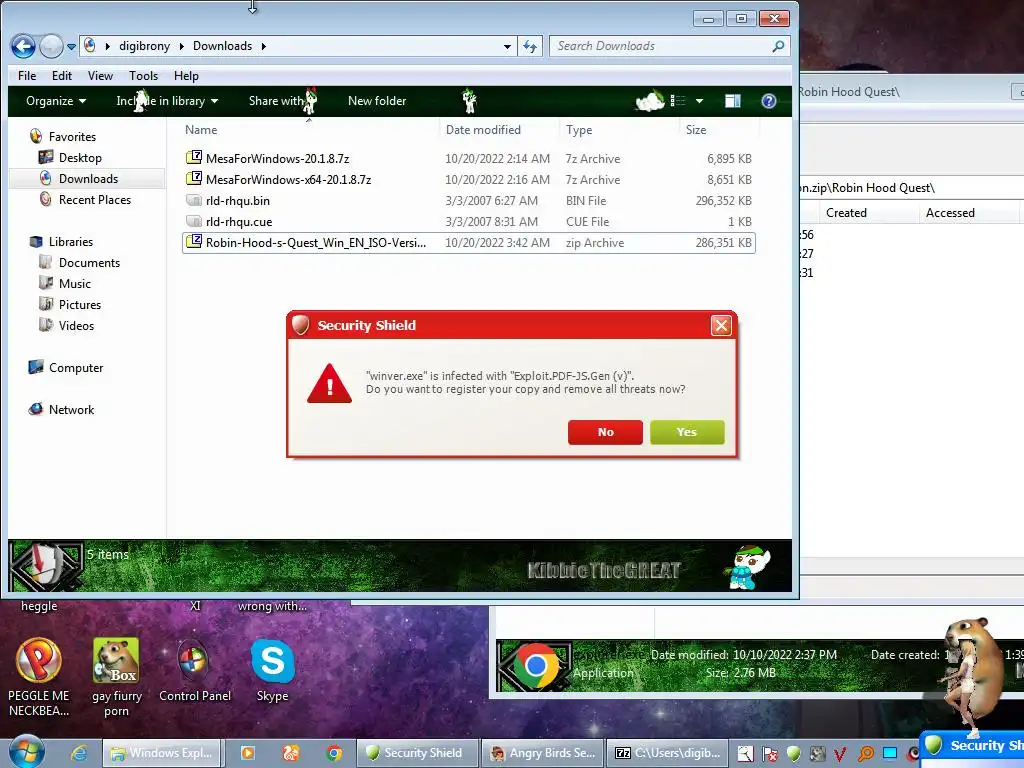
Task: Open the File menu
Action: (27, 76)
